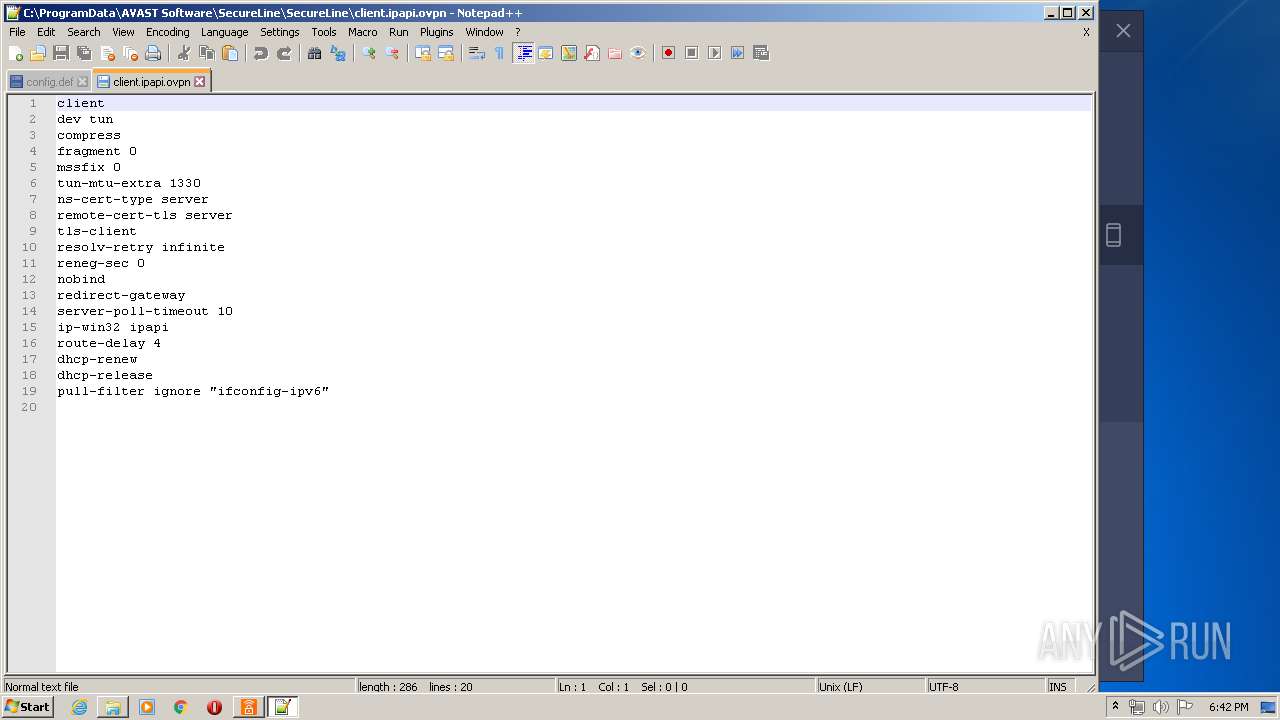Create a new document with the New icon
The image size is (1280, 720).
tap(15, 53)
